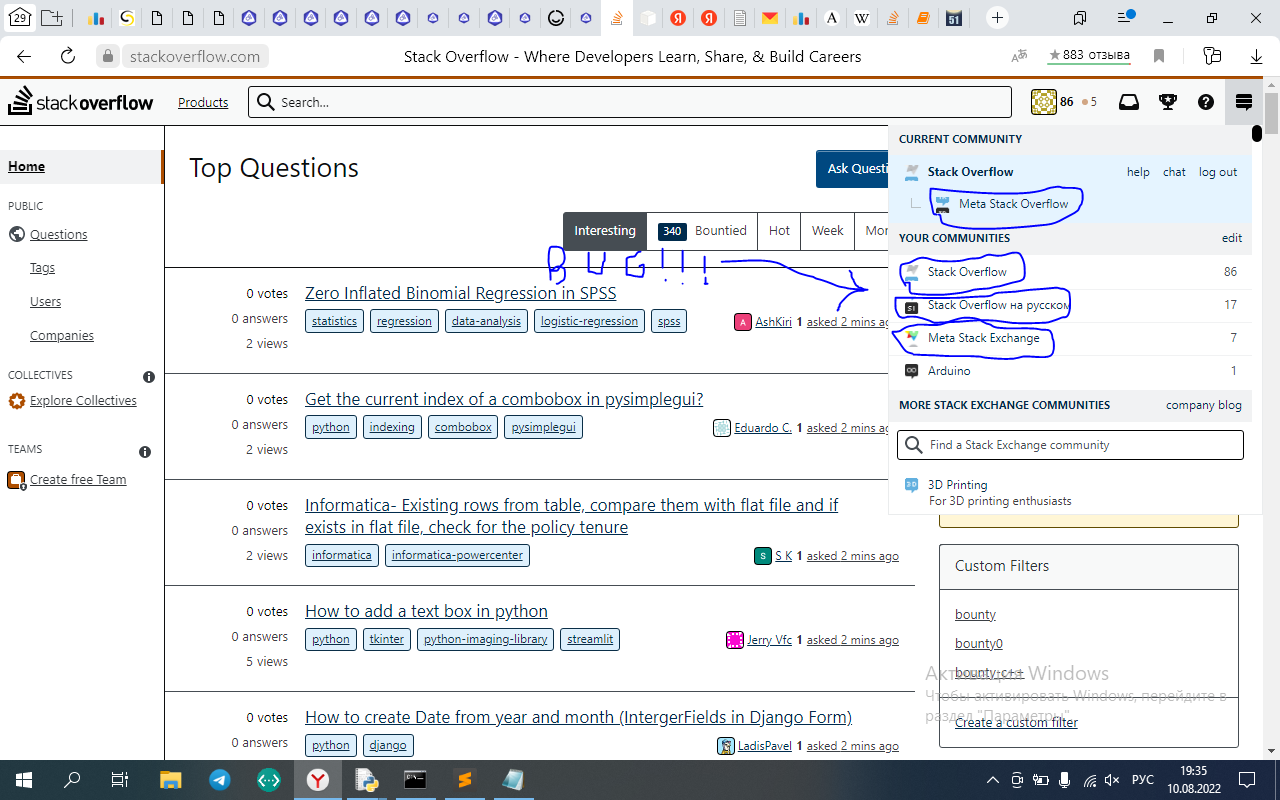Select the Hot tab
The image size is (1280, 800).
779,231
